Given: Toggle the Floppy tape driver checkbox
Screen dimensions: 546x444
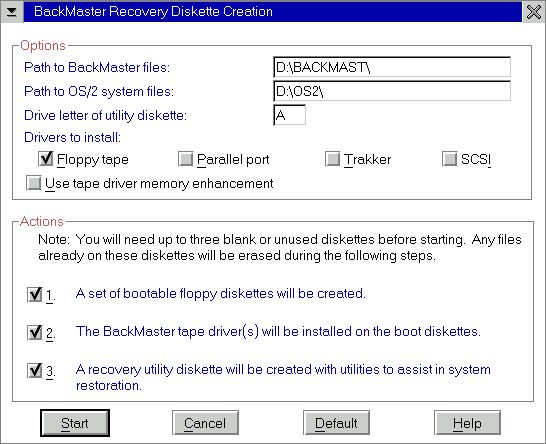Looking at the screenshot, I should tap(46, 159).
